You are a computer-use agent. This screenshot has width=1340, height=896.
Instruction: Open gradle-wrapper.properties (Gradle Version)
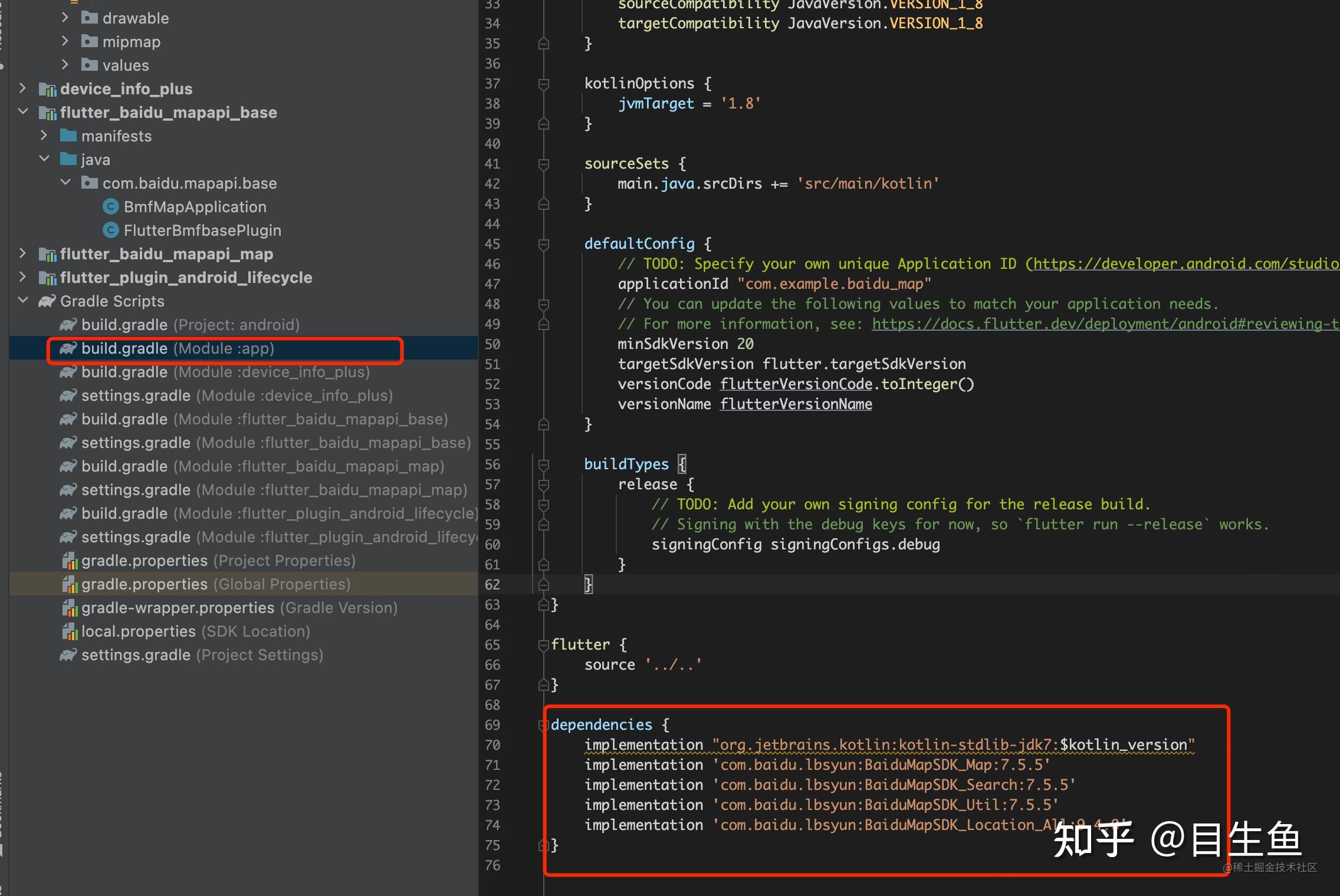click(239, 608)
